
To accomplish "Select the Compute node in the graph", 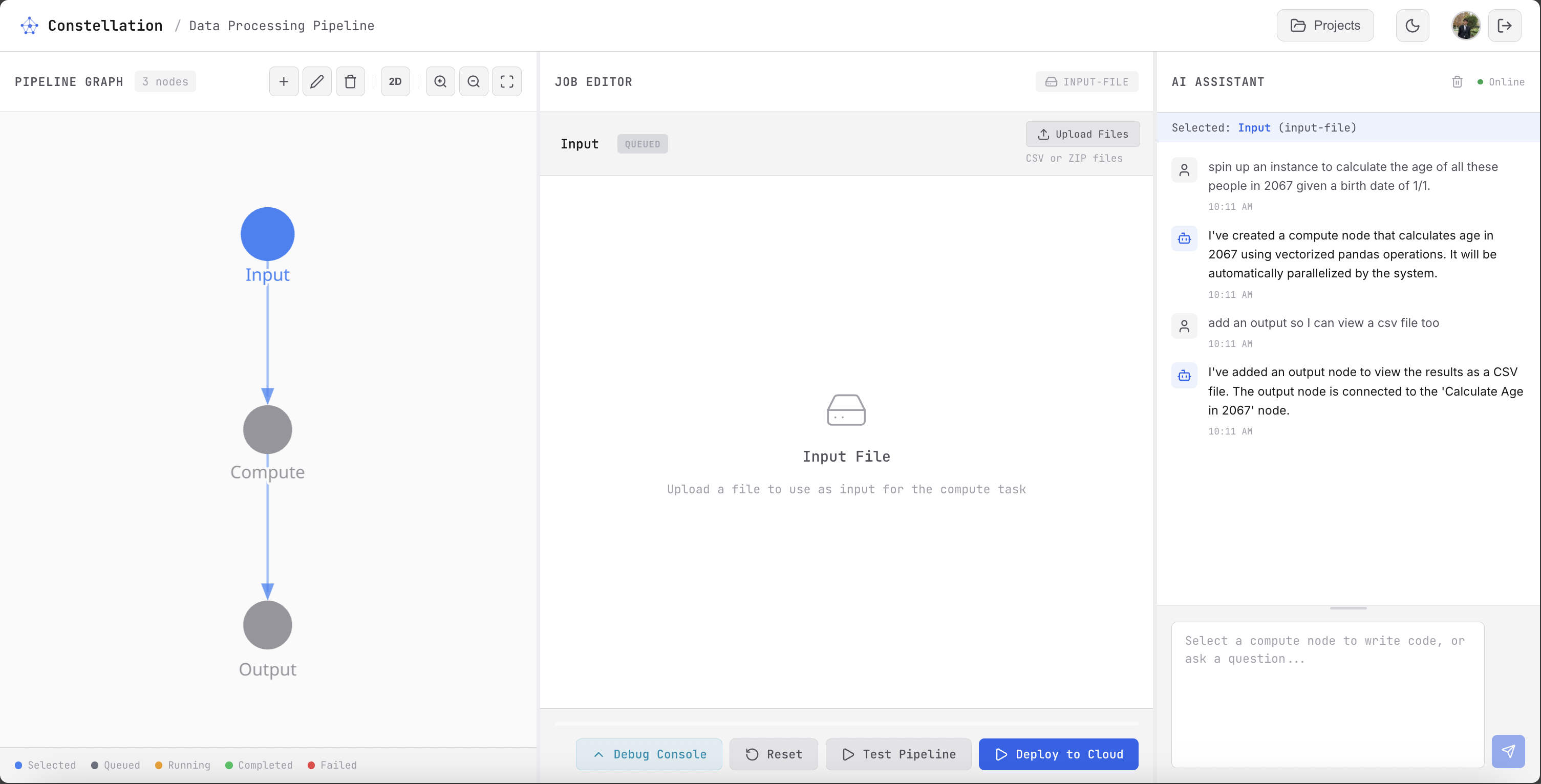I will (267, 430).
